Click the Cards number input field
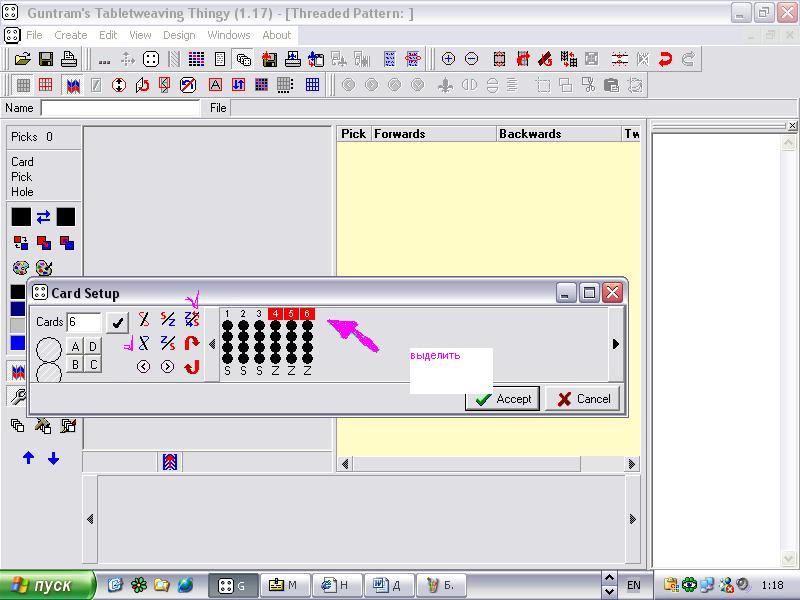Screen dimensions: 800x600 click(x=84, y=322)
